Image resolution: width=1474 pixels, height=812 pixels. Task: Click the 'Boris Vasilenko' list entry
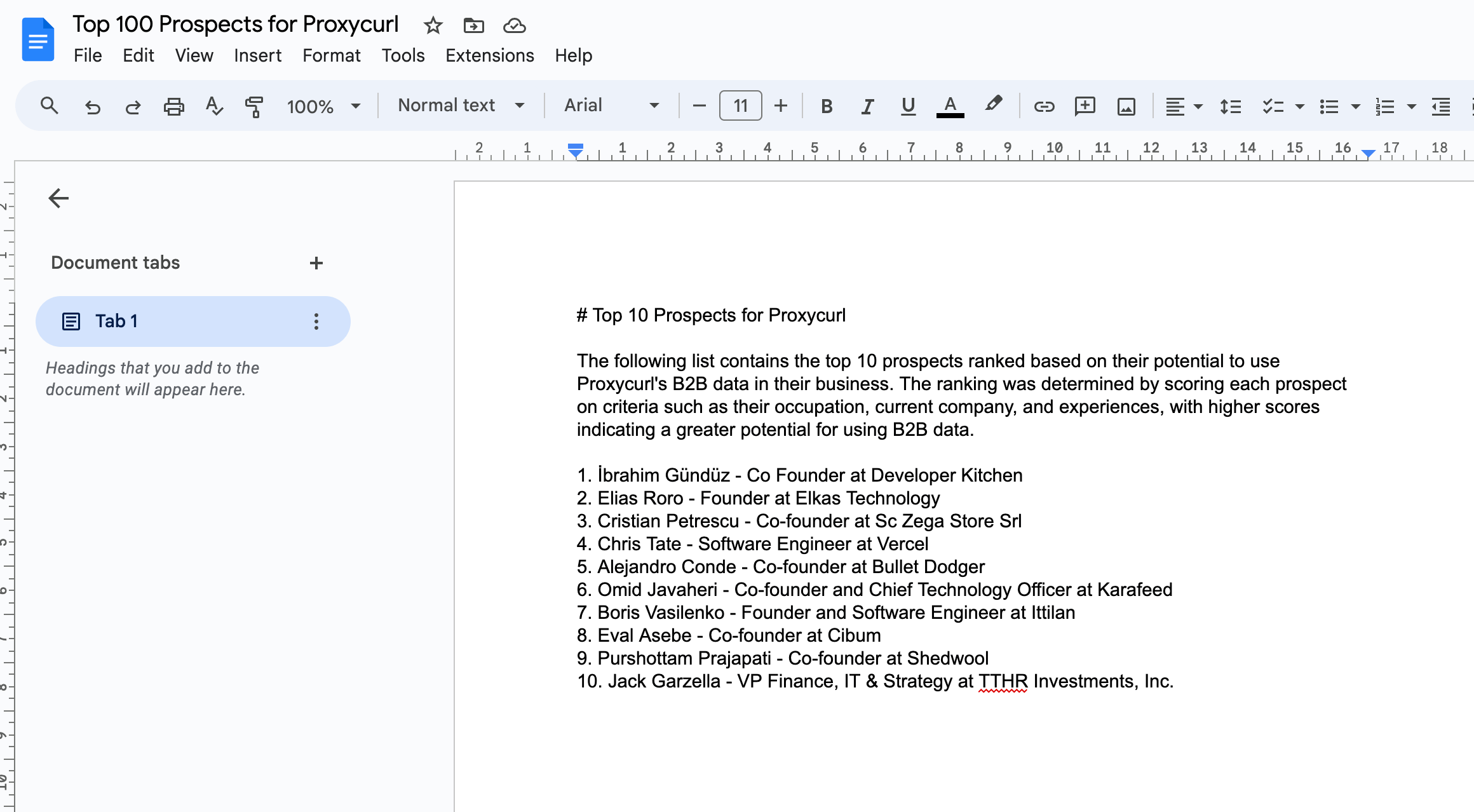826,612
